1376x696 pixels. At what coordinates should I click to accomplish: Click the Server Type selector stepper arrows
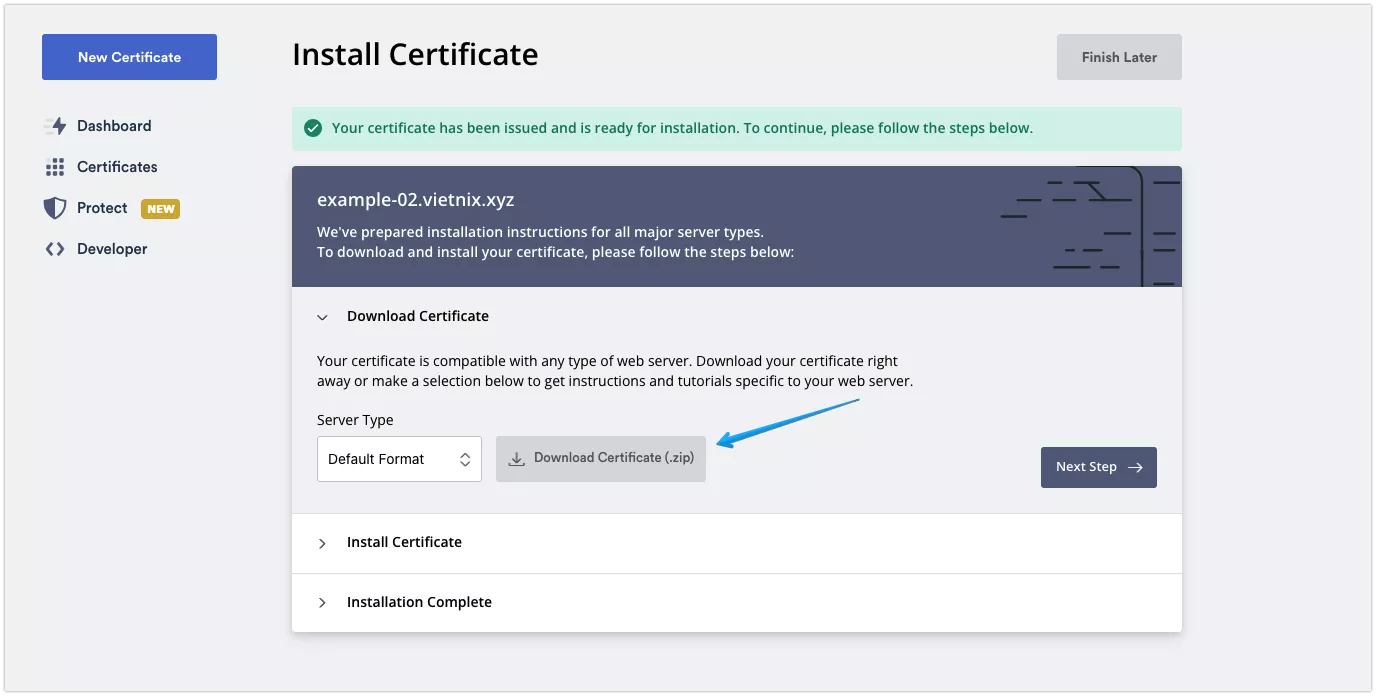(465, 458)
